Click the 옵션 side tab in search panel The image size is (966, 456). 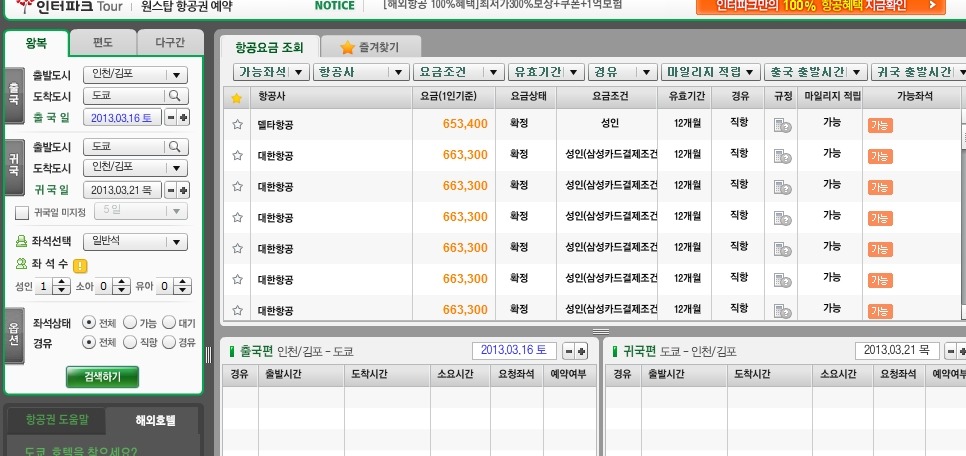coord(14,335)
